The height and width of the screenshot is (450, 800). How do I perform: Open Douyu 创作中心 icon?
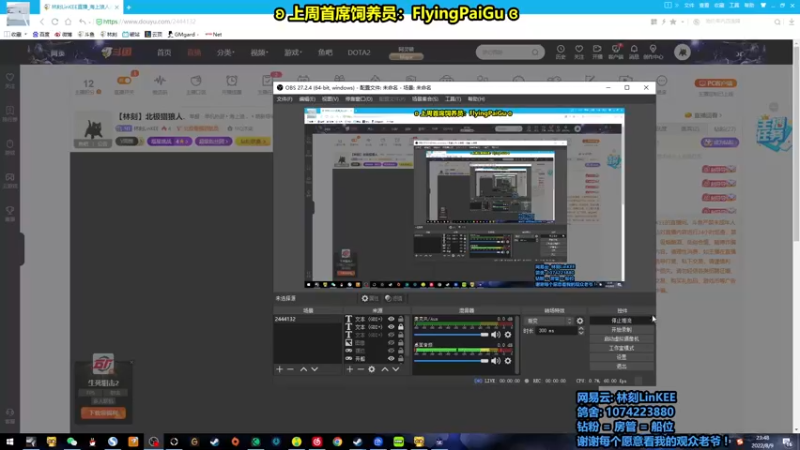point(653,52)
